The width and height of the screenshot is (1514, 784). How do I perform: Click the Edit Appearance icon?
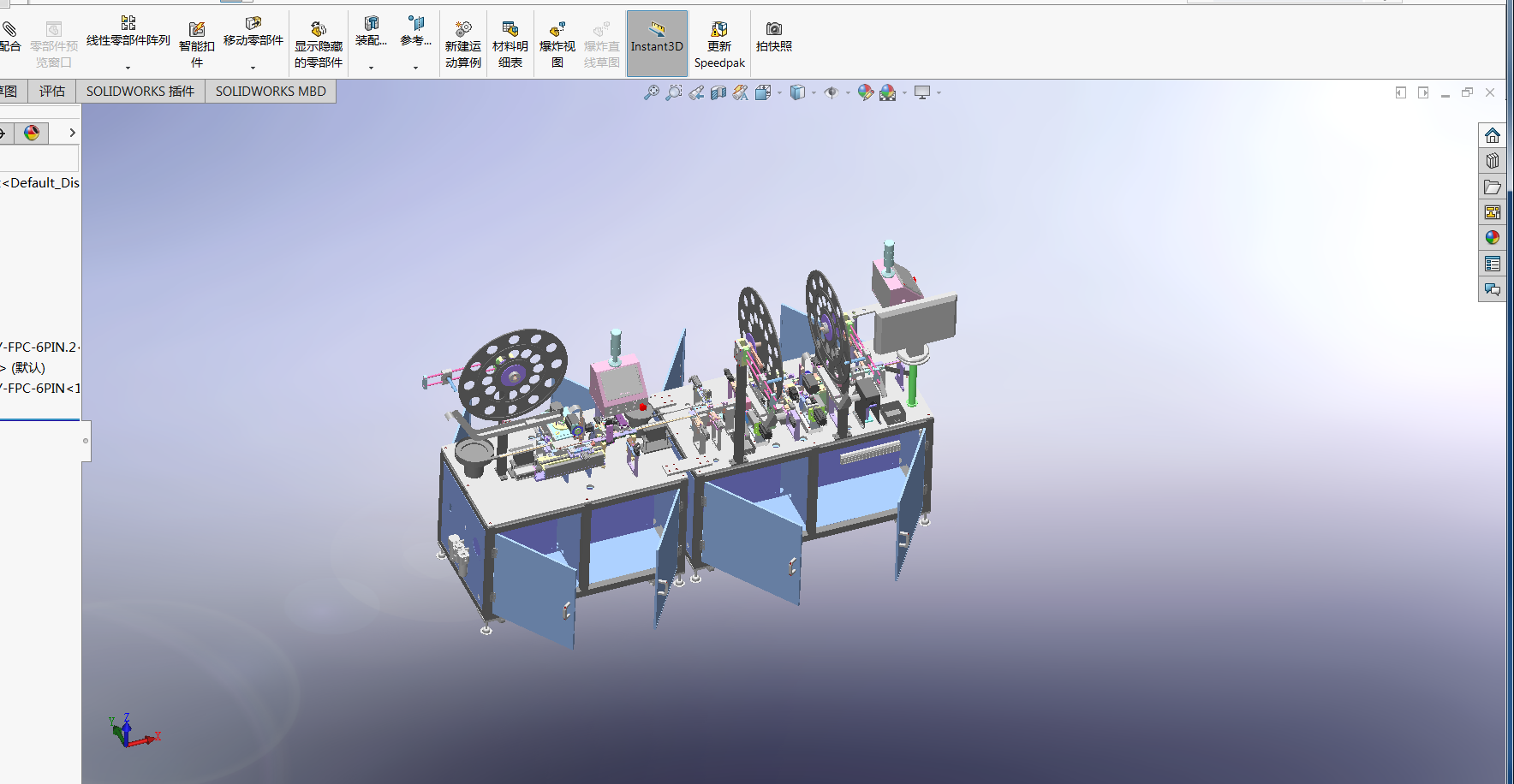(x=865, y=92)
